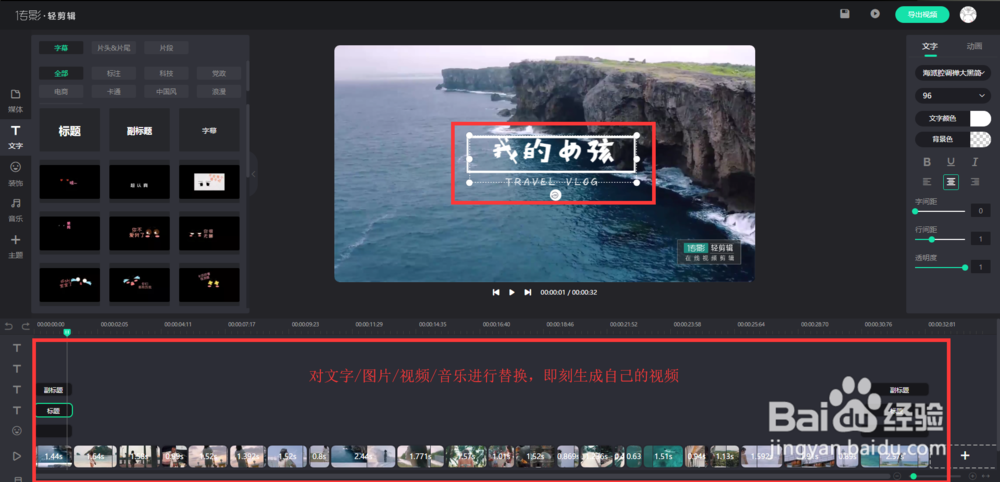Select the 标题 title template
Image resolution: width=1000 pixels, height=482 pixels.
point(70,130)
